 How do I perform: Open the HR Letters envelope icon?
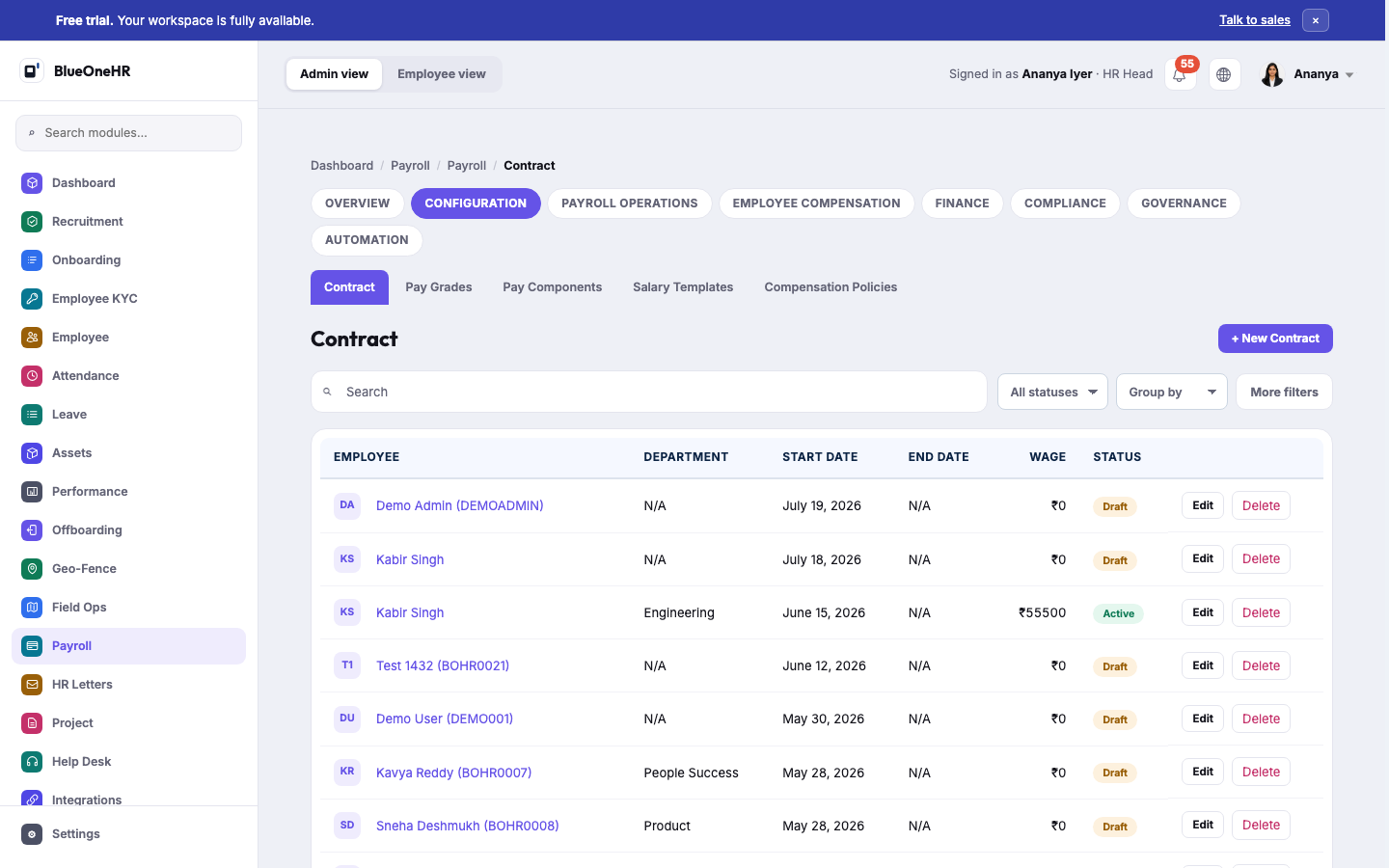click(32, 685)
